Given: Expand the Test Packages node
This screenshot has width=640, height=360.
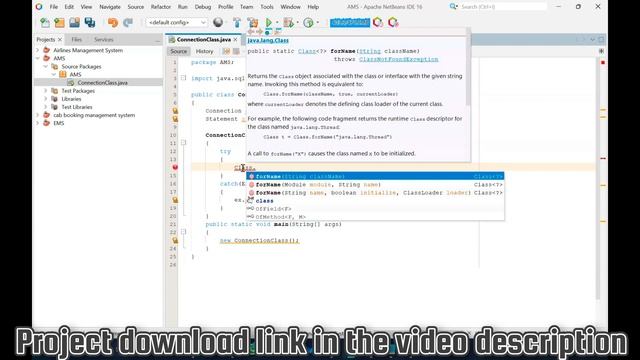Looking at the screenshot, I should click(x=46, y=91).
